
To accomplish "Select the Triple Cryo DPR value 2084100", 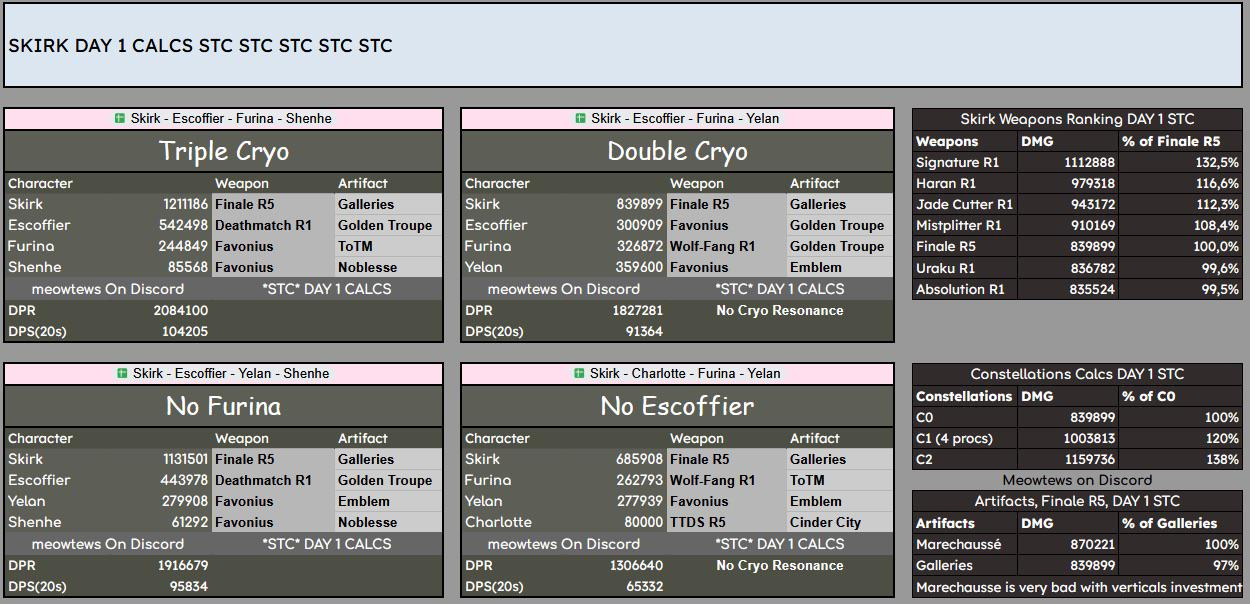I will coord(180,311).
